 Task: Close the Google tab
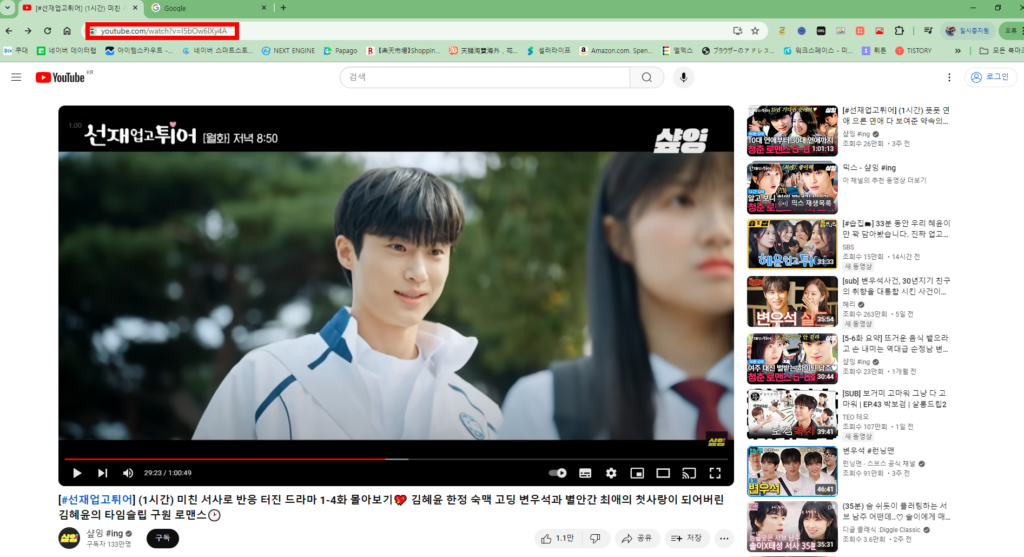(264, 8)
